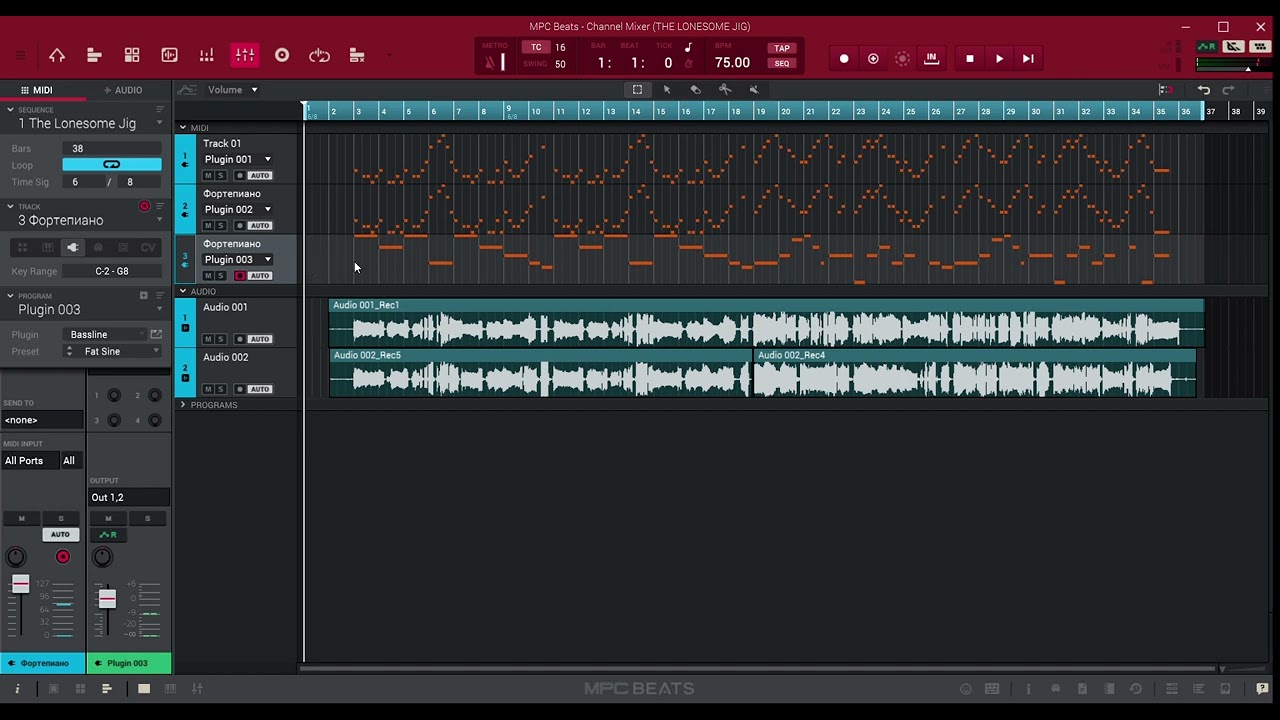
Task: Click the undo arrow
Action: coord(1204,90)
